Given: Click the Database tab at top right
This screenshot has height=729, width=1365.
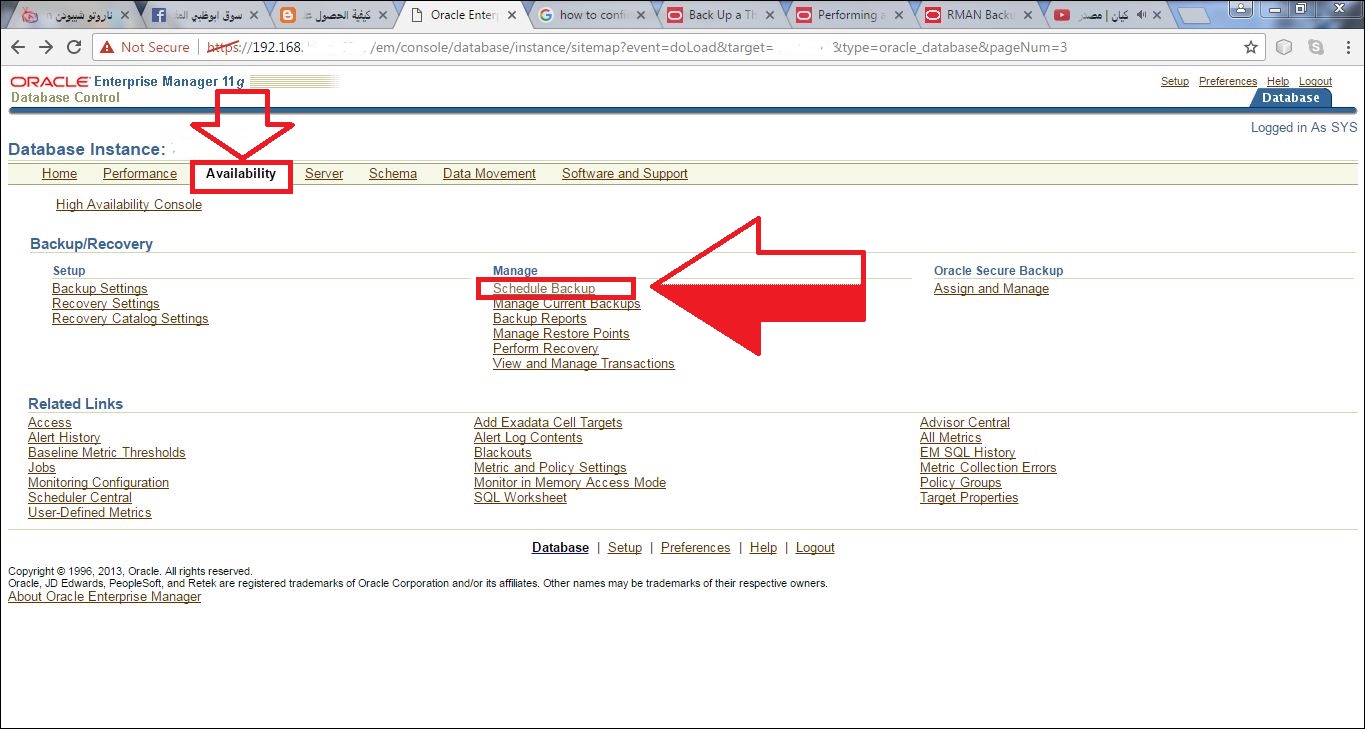Looking at the screenshot, I should click(1291, 98).
